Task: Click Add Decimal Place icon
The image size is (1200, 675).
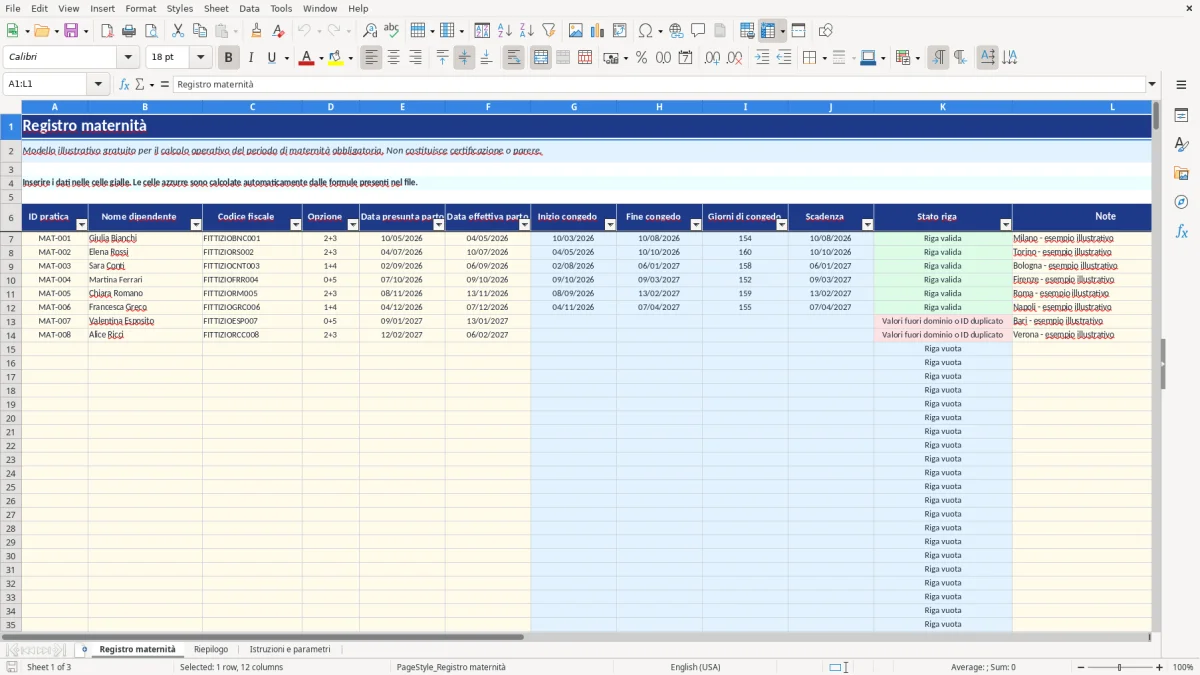Action: coord(712,58)
